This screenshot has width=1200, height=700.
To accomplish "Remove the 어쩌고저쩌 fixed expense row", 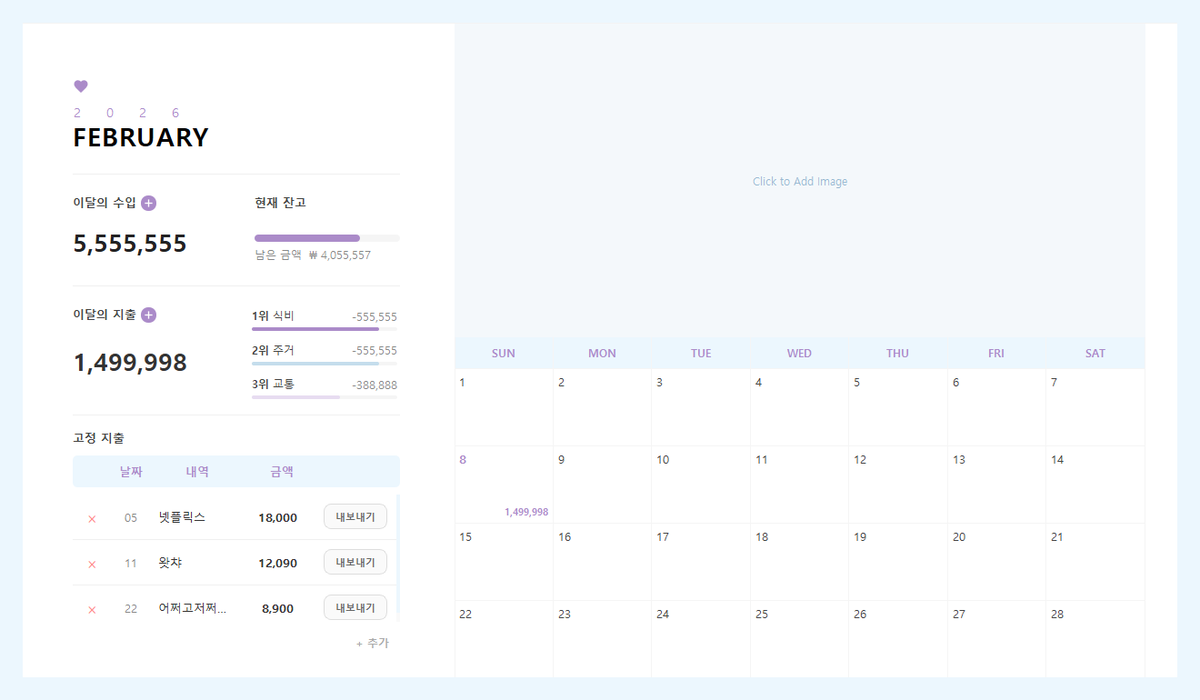I will 92,610.
